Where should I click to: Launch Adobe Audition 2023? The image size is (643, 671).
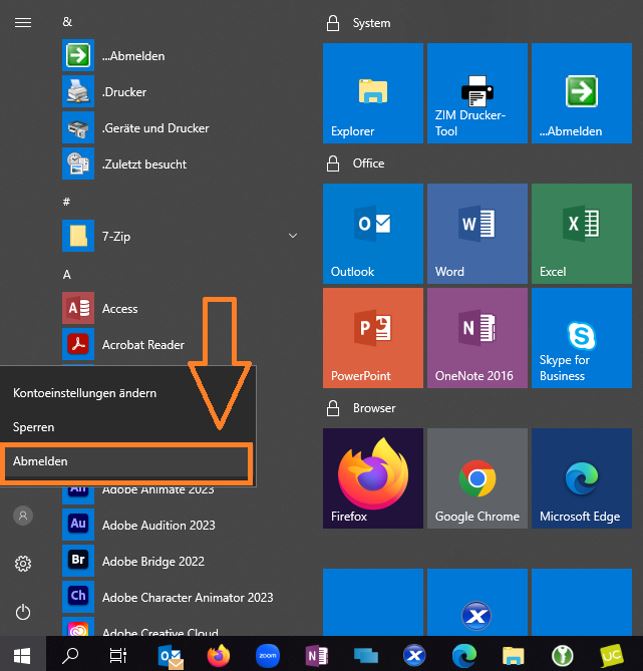click(180, 525)
